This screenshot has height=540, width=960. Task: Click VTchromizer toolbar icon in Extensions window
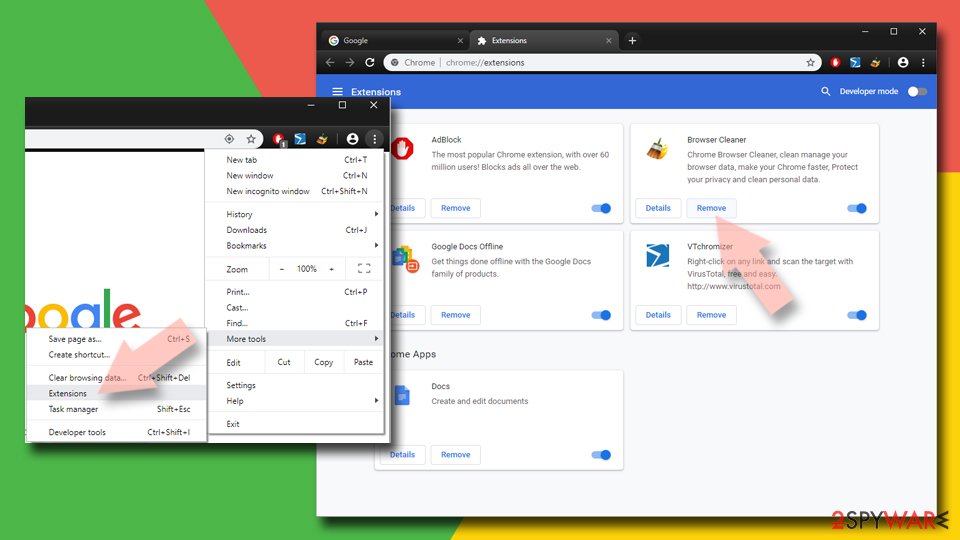pos(855,62)
